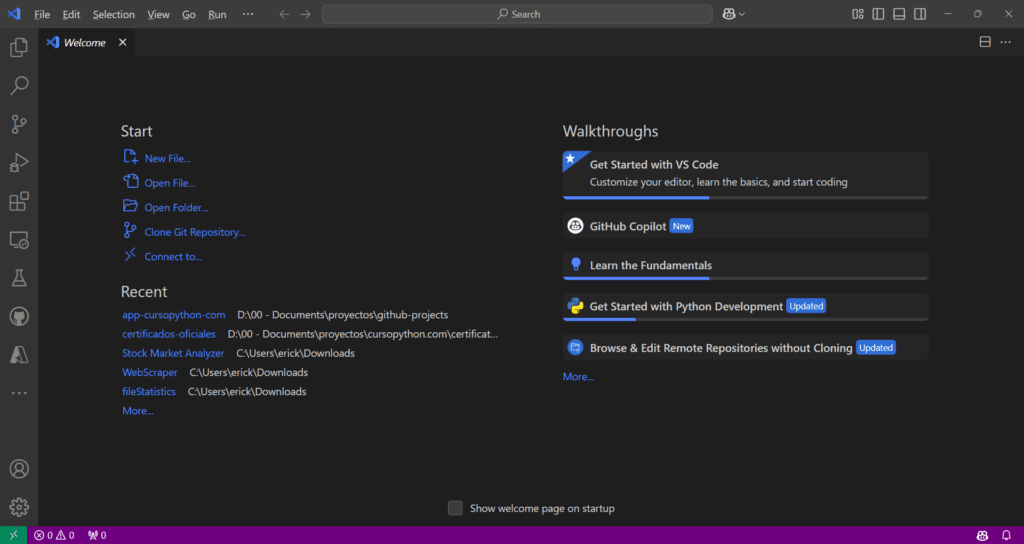Open Learn the Fundamentals walkthrough
The height and width of the screenshot is (544, 1024).
click(745, 266)
